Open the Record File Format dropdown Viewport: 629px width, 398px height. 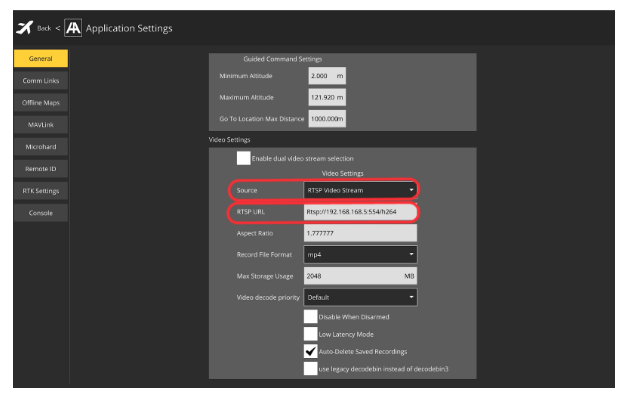pos(360,254)
